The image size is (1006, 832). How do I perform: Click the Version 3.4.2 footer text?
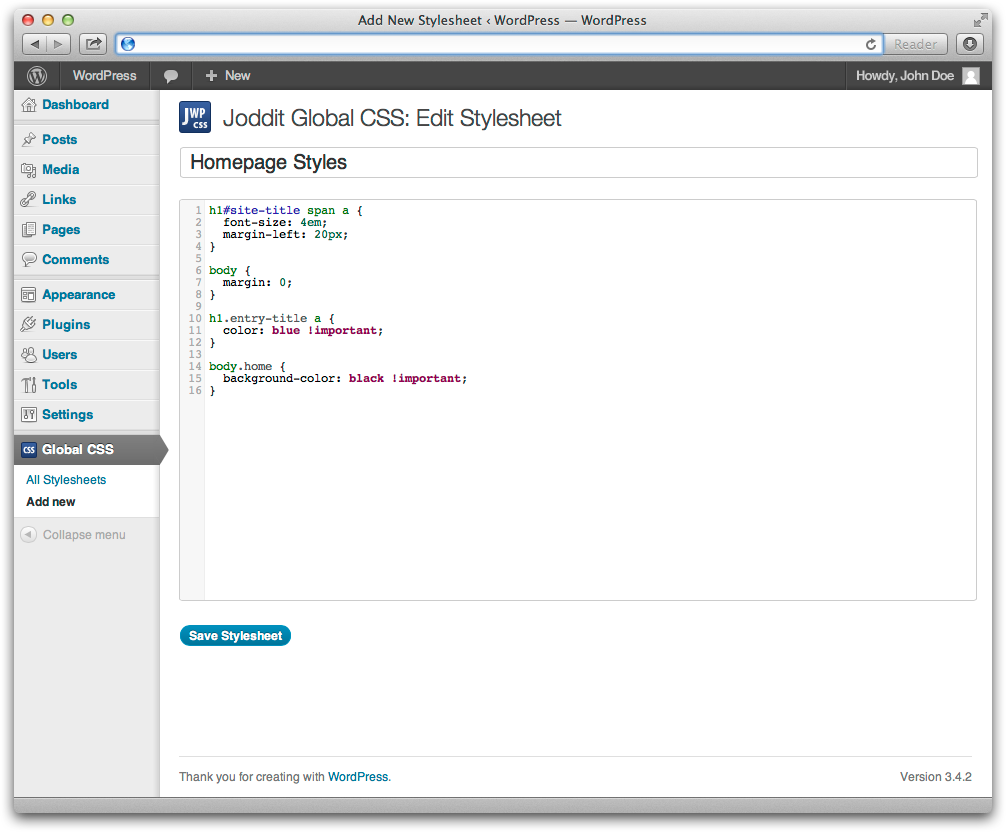pyautogui.click(x=935, y=777)
